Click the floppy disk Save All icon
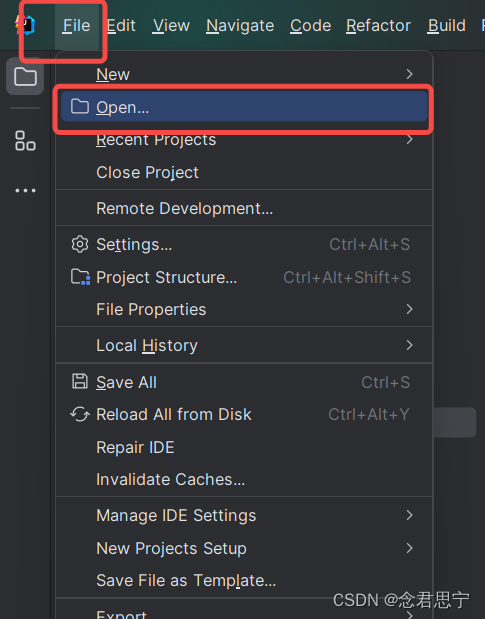 [x=80, y=382]
